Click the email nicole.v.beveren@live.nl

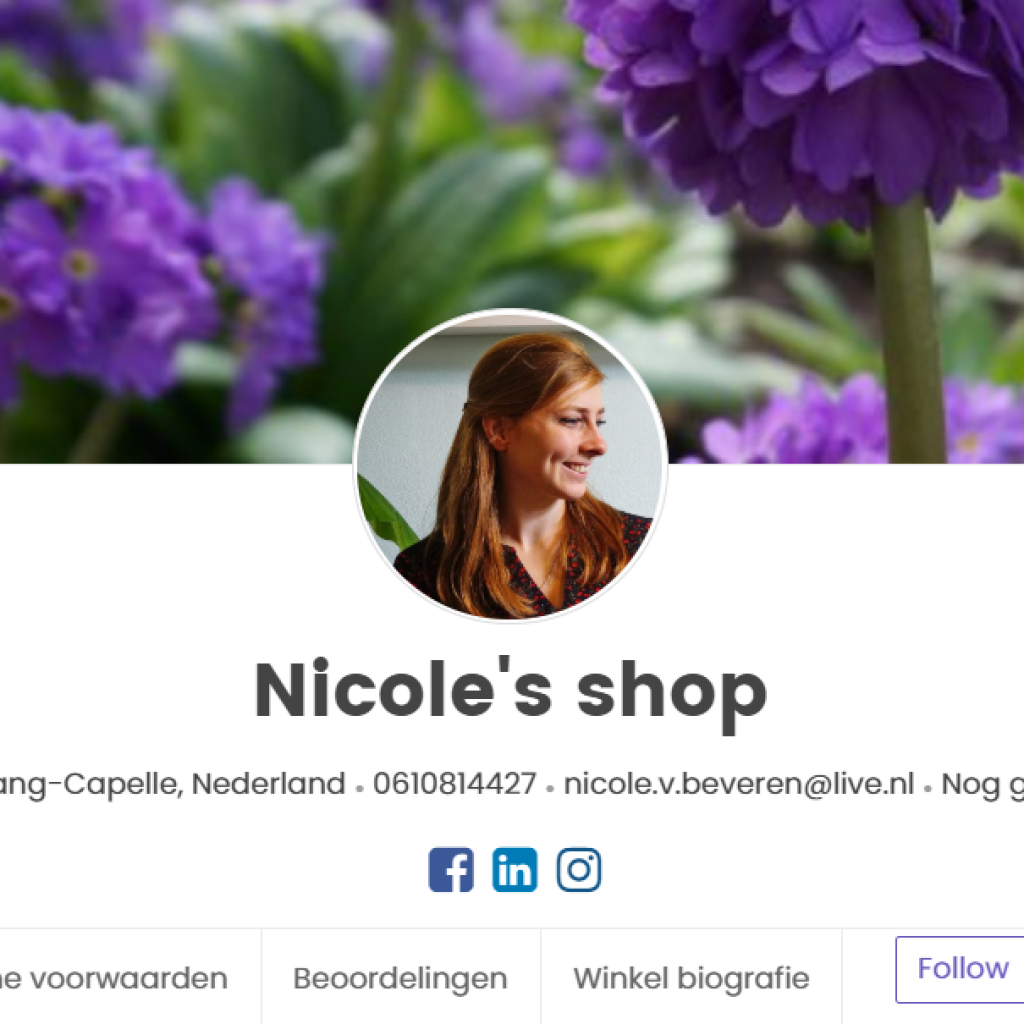pyautogui.click(x=739, y=783)
